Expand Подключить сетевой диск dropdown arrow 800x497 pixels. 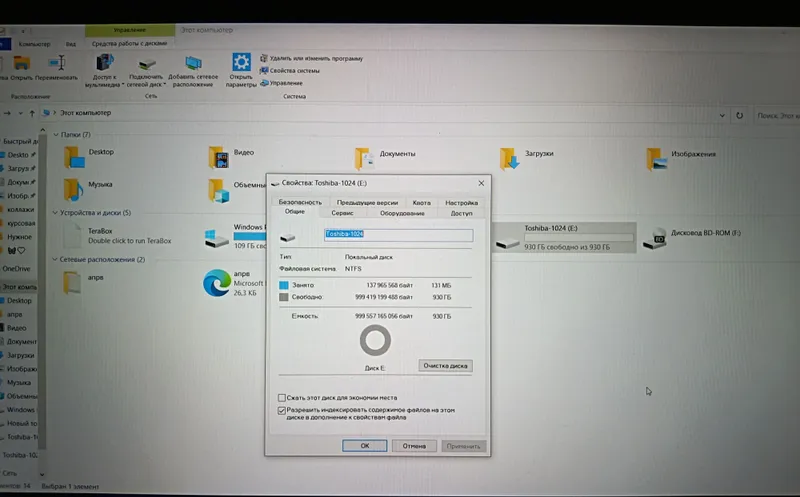pyautogui.click(x=164, y=85)
